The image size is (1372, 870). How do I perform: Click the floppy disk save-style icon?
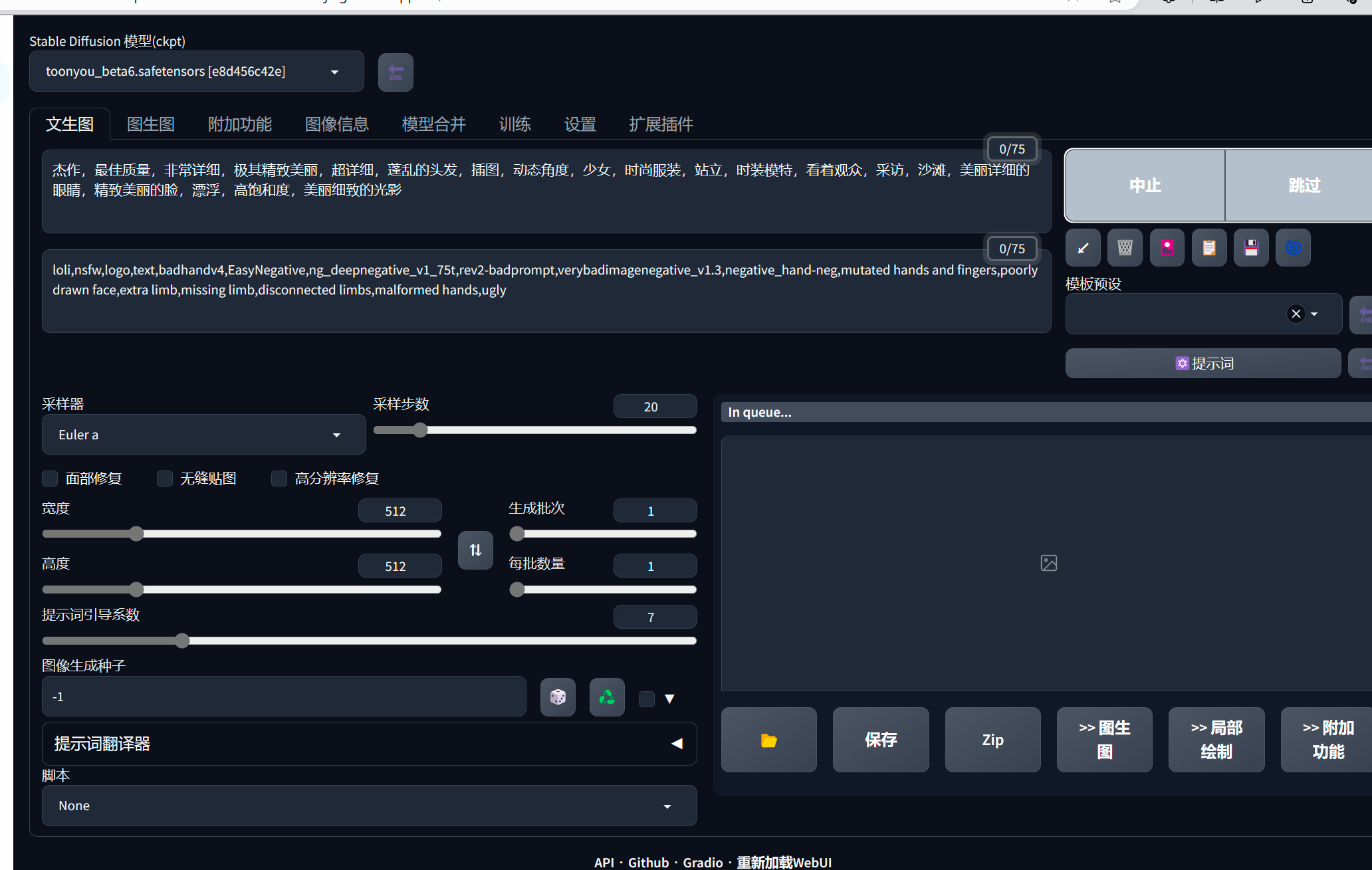coord(1251,248)
